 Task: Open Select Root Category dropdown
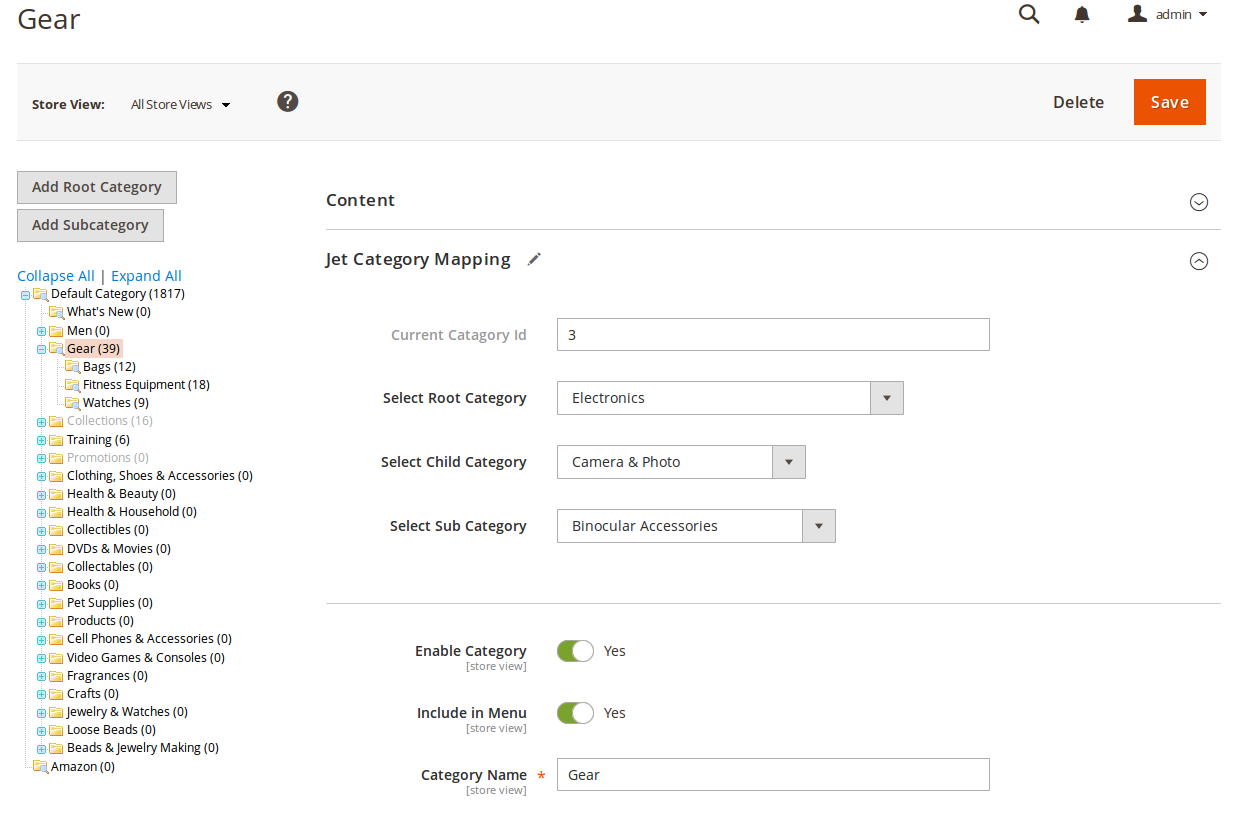pos(730,398)
